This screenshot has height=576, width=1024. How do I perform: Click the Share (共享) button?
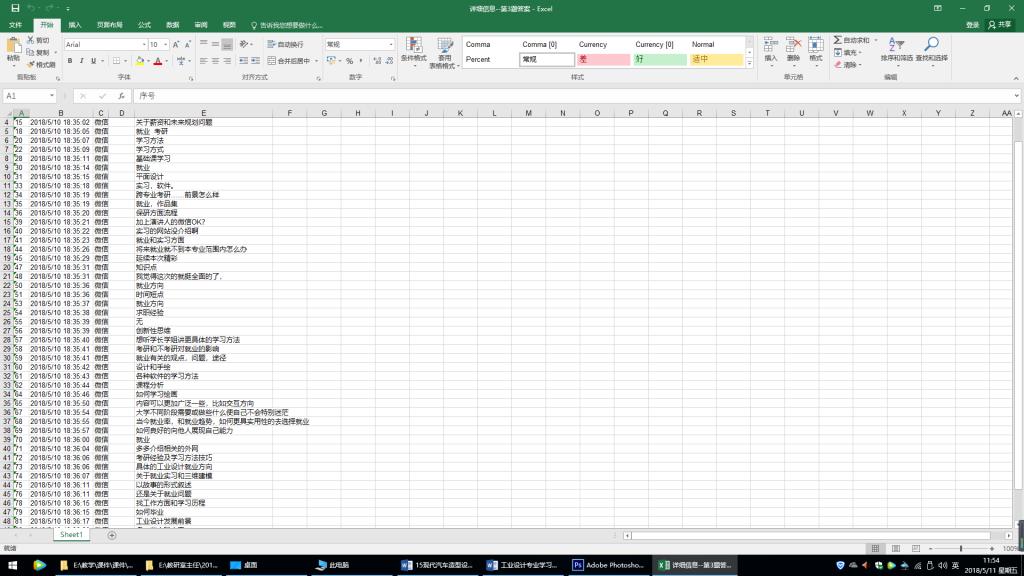pos(999,24)
